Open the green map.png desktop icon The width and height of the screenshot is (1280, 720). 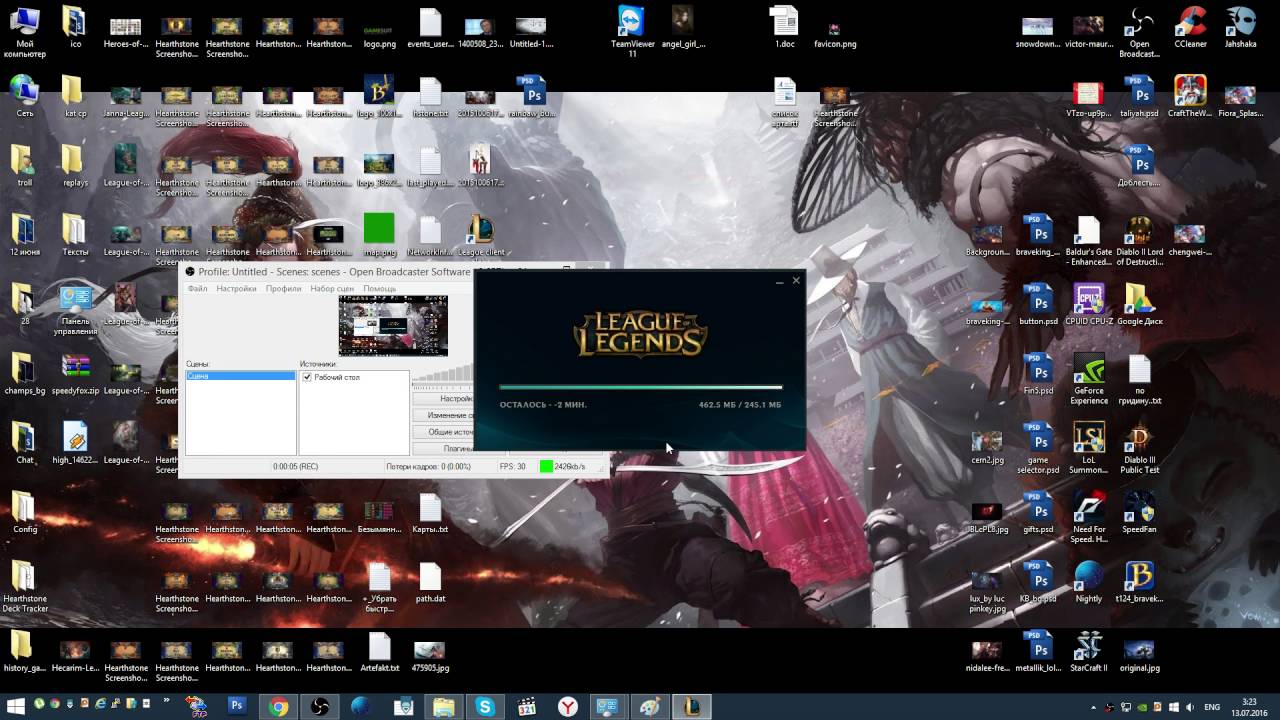click(x=379, y=234)
